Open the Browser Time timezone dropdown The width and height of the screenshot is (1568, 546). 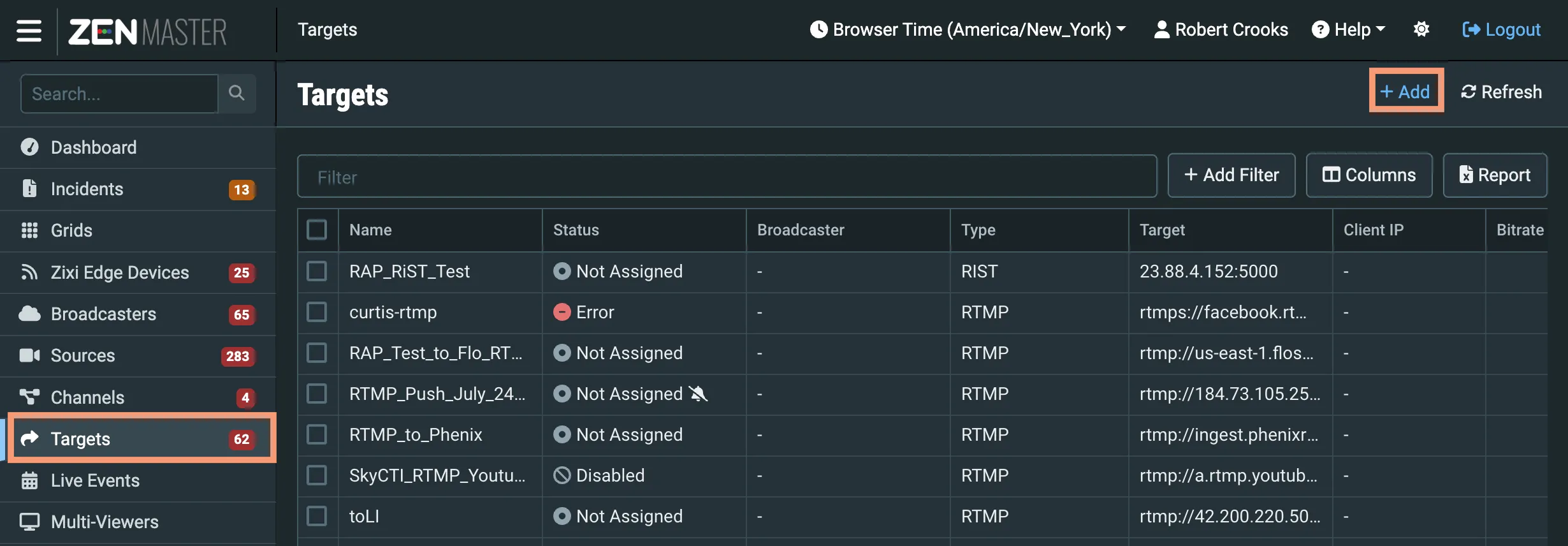[968, 29]
